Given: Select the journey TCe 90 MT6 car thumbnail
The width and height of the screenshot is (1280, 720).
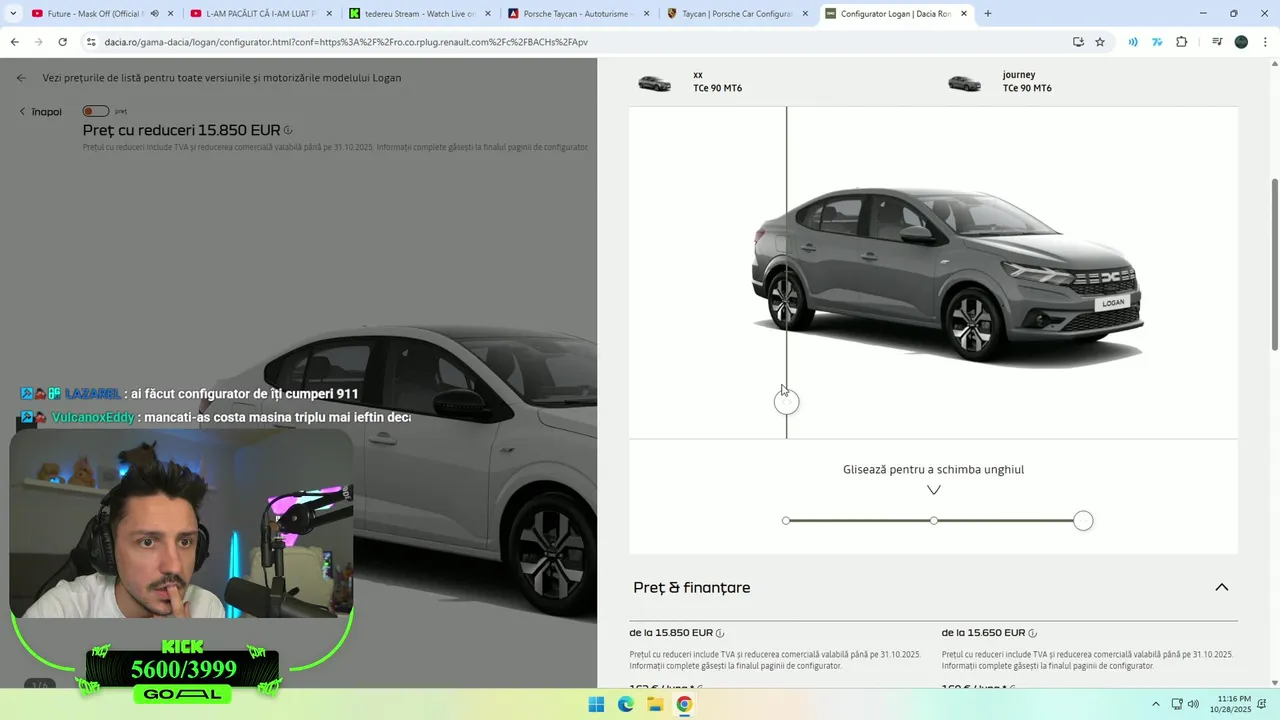Looking at the screenshot, I should [965, 83].
